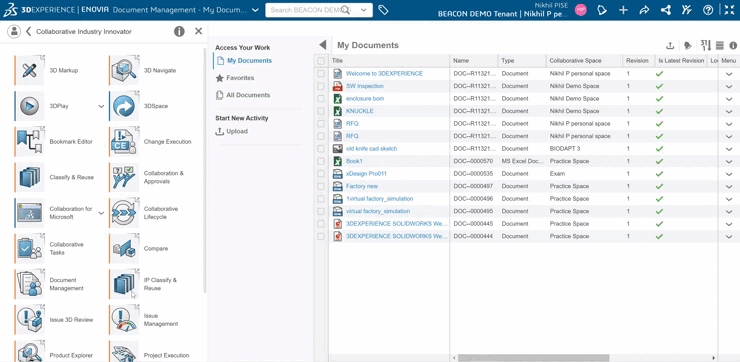Open the Bookmark Editor app
This screenshot has width=740, height=362.
pos(29,142)
